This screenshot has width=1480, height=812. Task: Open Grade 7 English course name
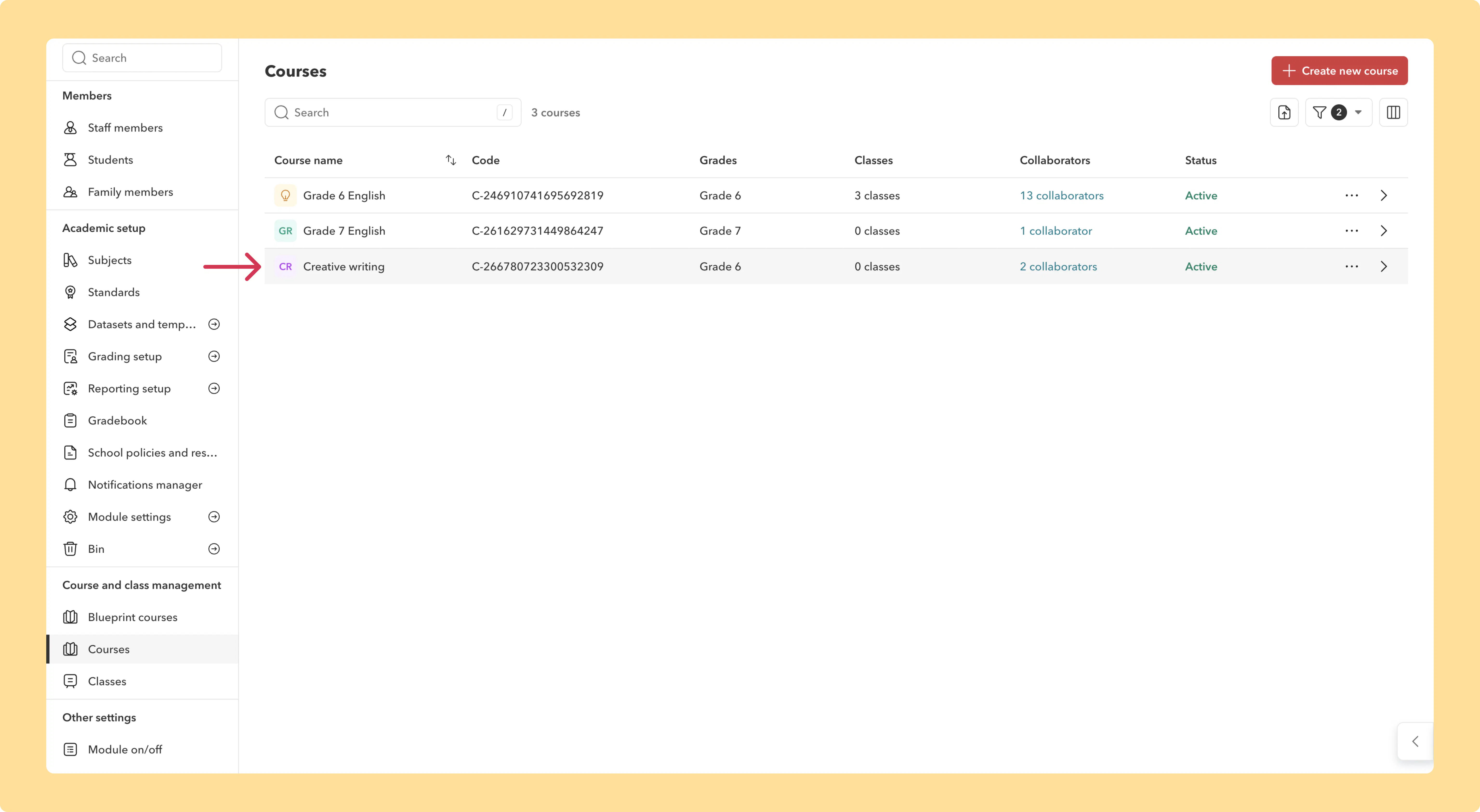344,231
